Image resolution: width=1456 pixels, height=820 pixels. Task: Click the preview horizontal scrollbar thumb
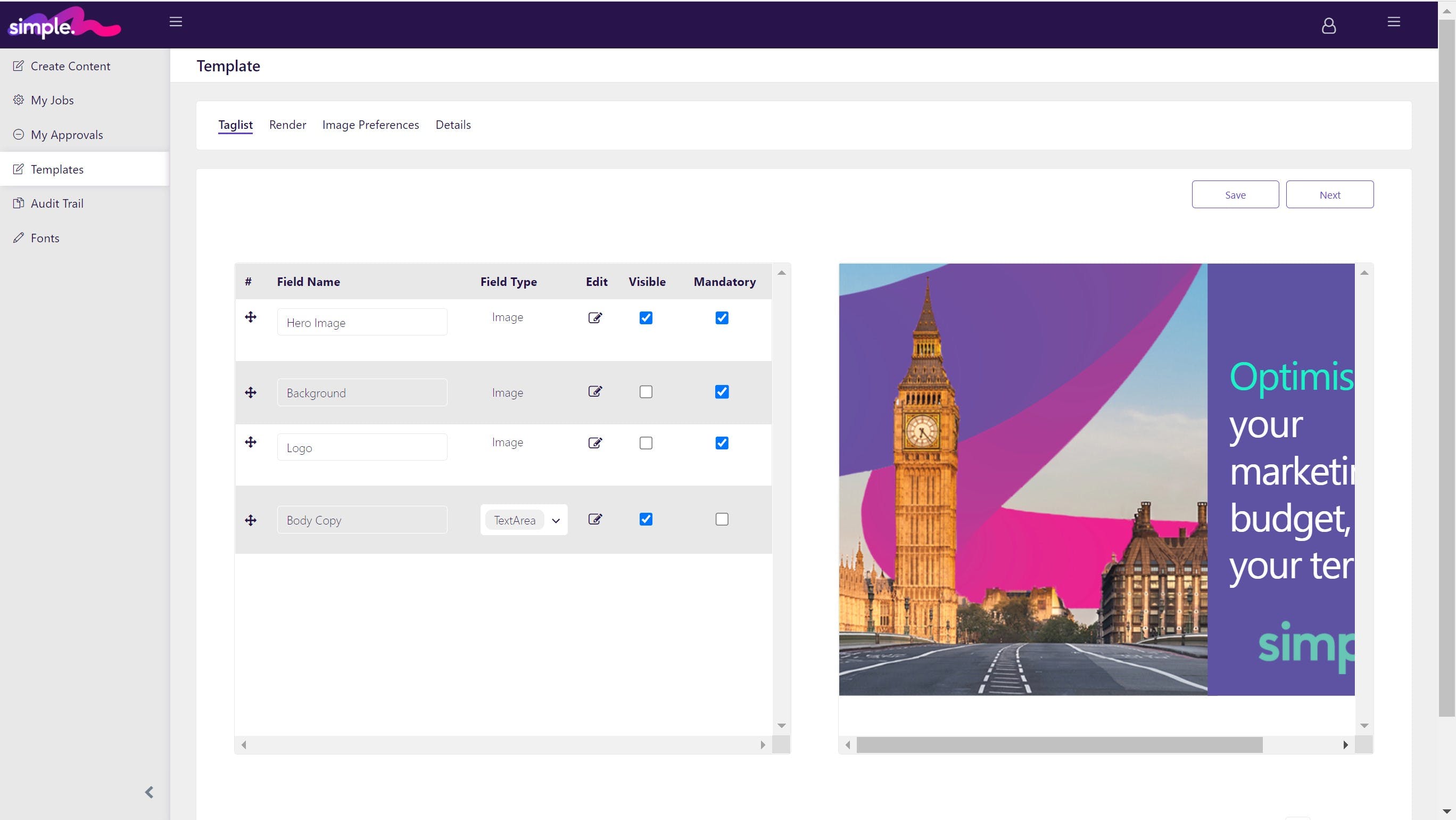click(1058, 745)
